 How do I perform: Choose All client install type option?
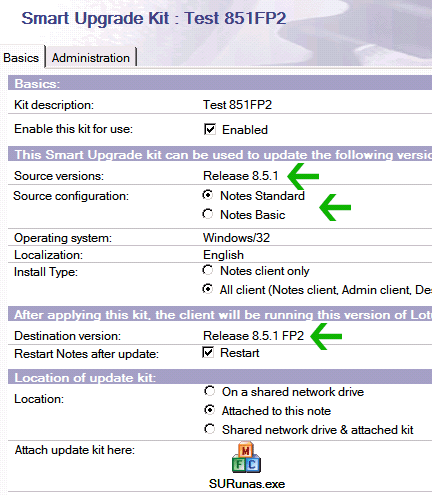click(x=208, y=289)
